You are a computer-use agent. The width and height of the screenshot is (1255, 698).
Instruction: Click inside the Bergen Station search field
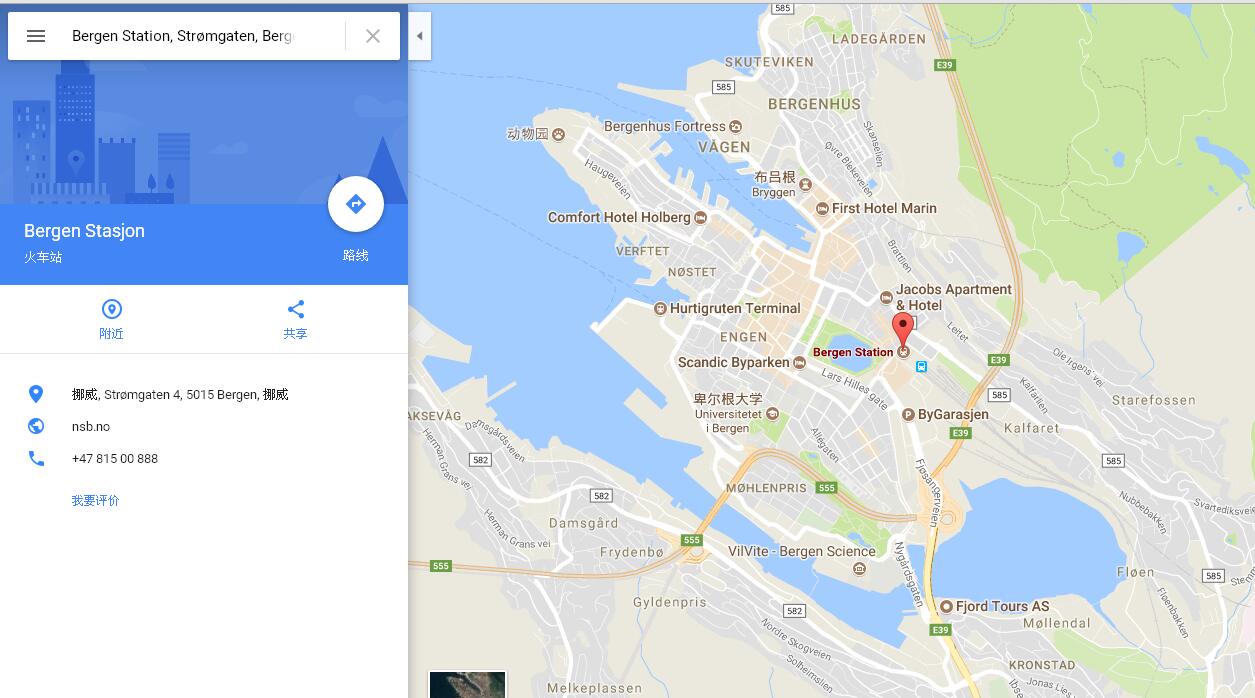(182, 36)
